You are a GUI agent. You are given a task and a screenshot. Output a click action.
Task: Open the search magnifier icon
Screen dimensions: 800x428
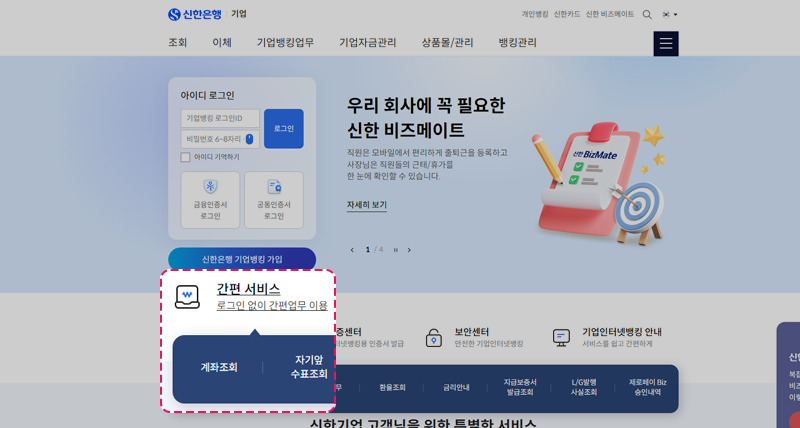point(647,15)
